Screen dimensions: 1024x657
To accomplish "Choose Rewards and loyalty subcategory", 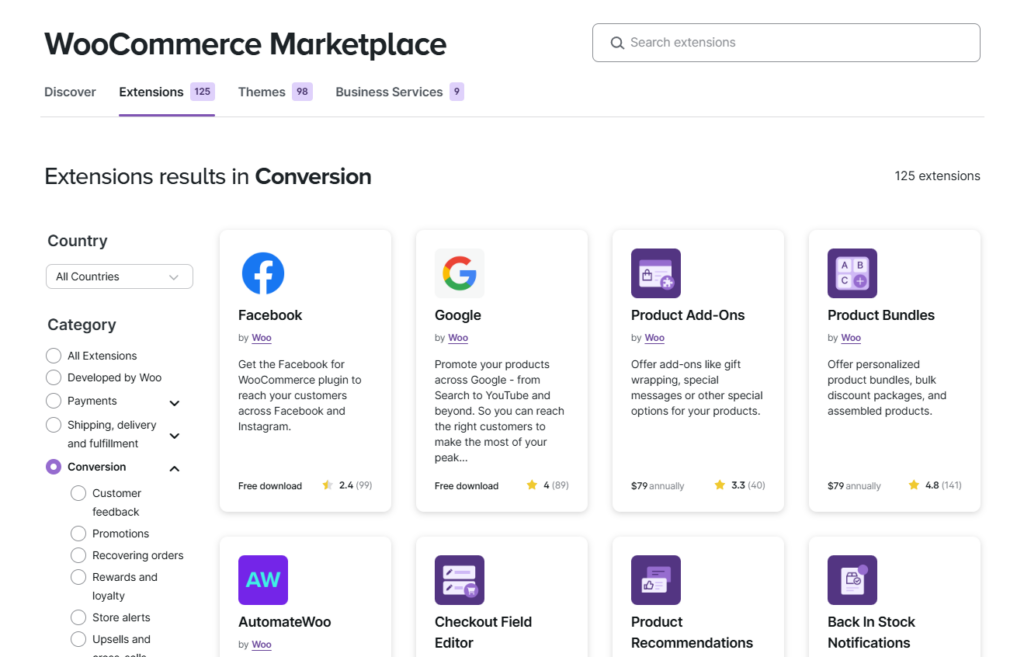I will (x=78, y=577).
